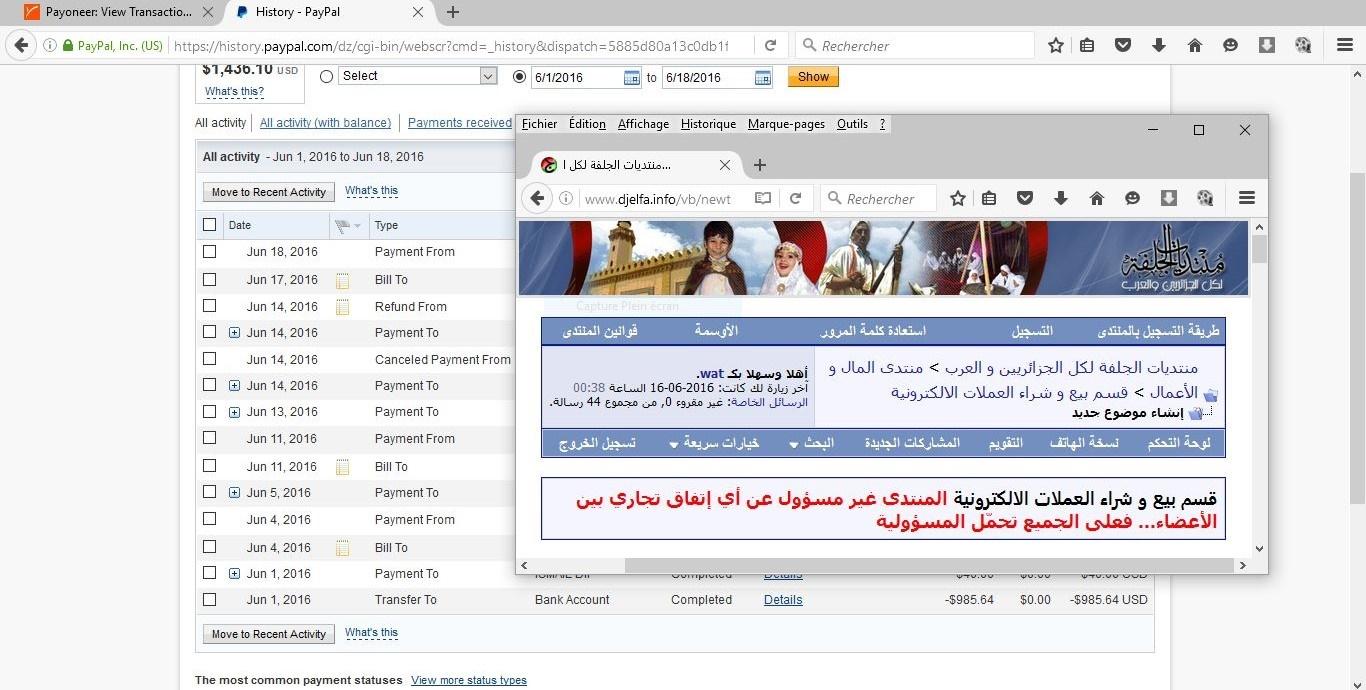Screen dimensions: 1366x690
Task: Open flag filter dropdown in table header
Action: (x=348, y=226)
